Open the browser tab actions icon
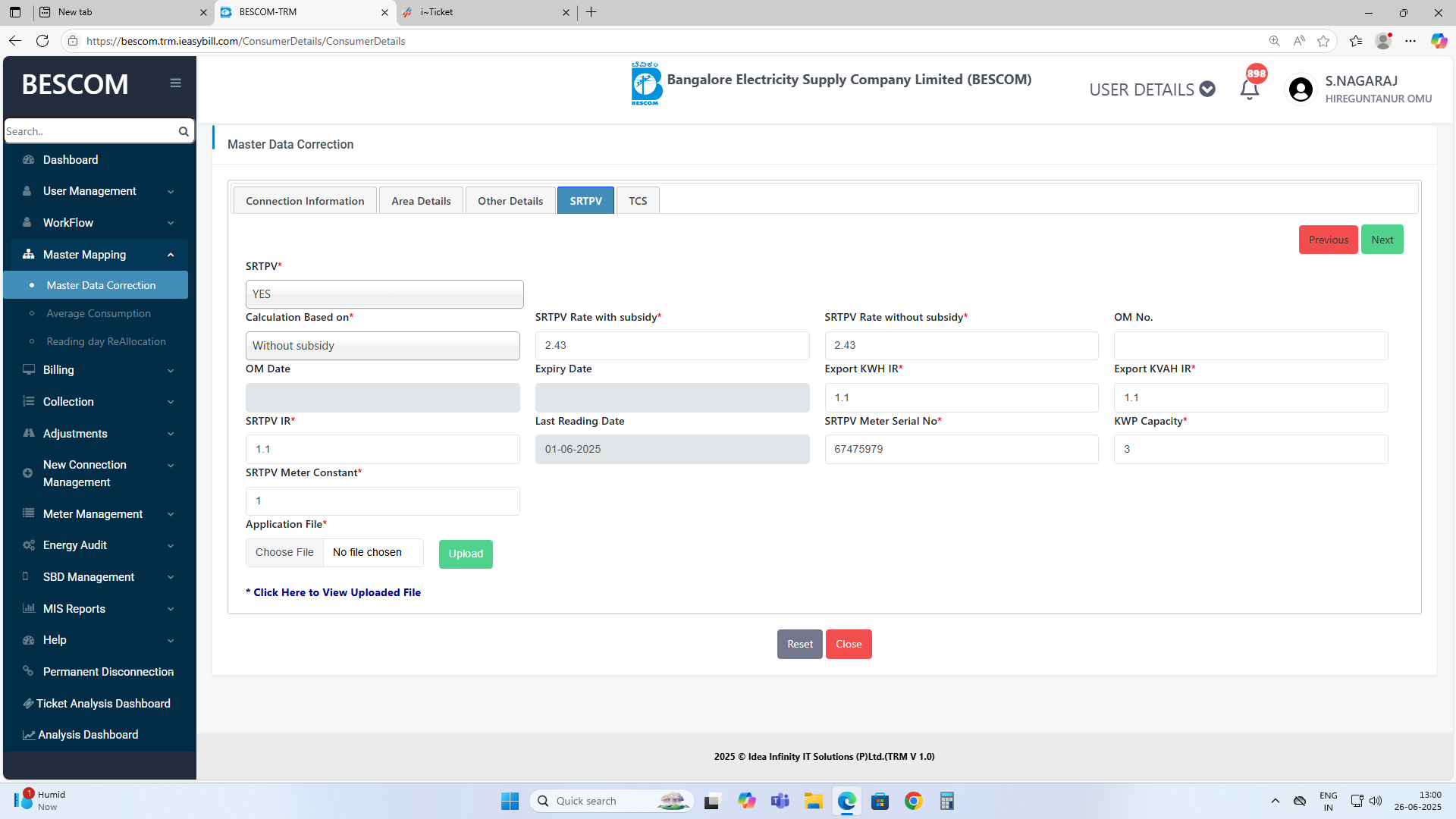The width and height of the screenshot is (1456, 819). click(15, 12)
